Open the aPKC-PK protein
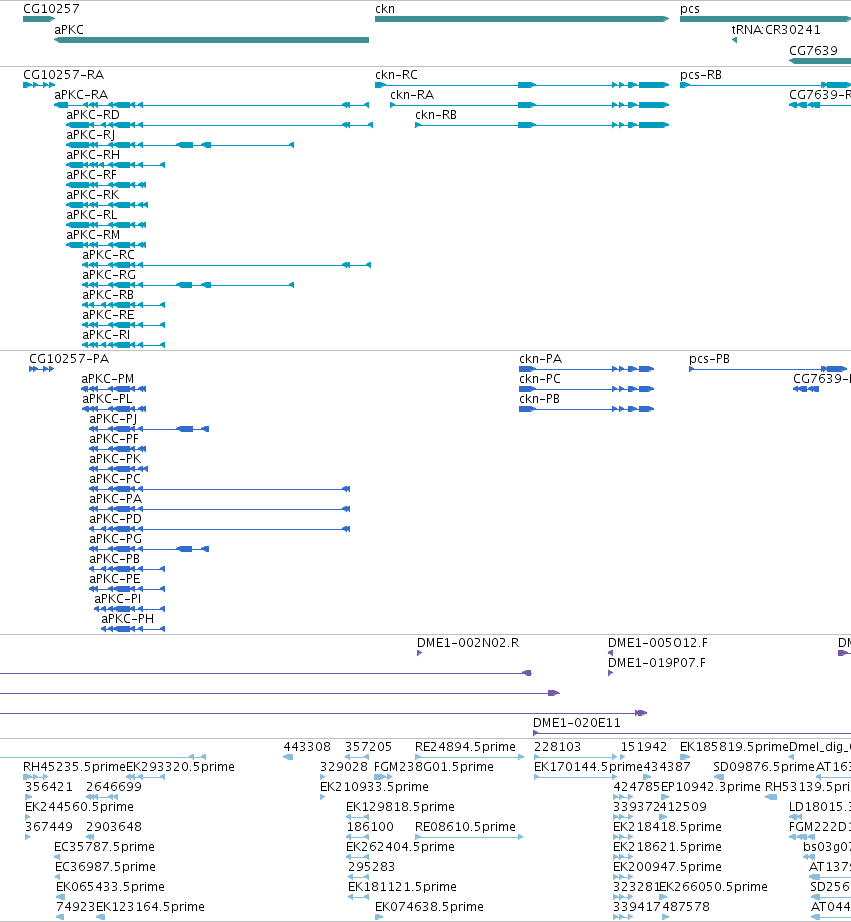 (x=115, y=459)
